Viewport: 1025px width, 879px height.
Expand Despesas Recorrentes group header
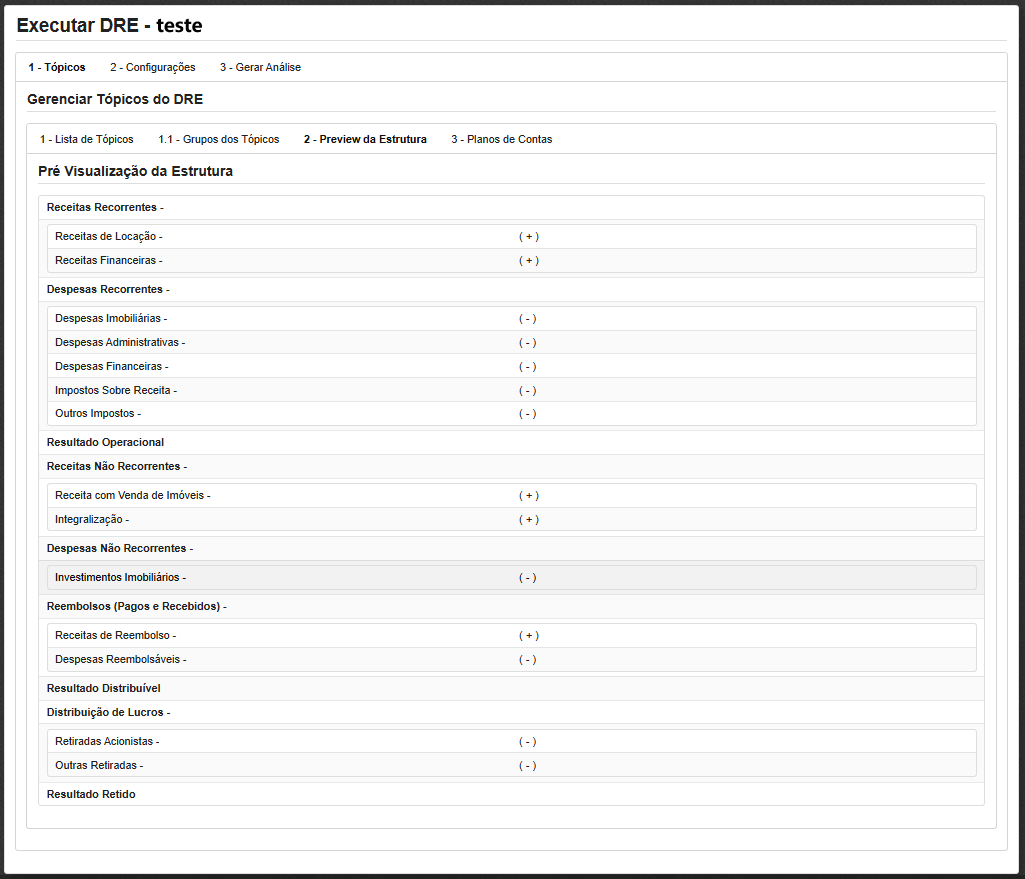tap(108, 289)
